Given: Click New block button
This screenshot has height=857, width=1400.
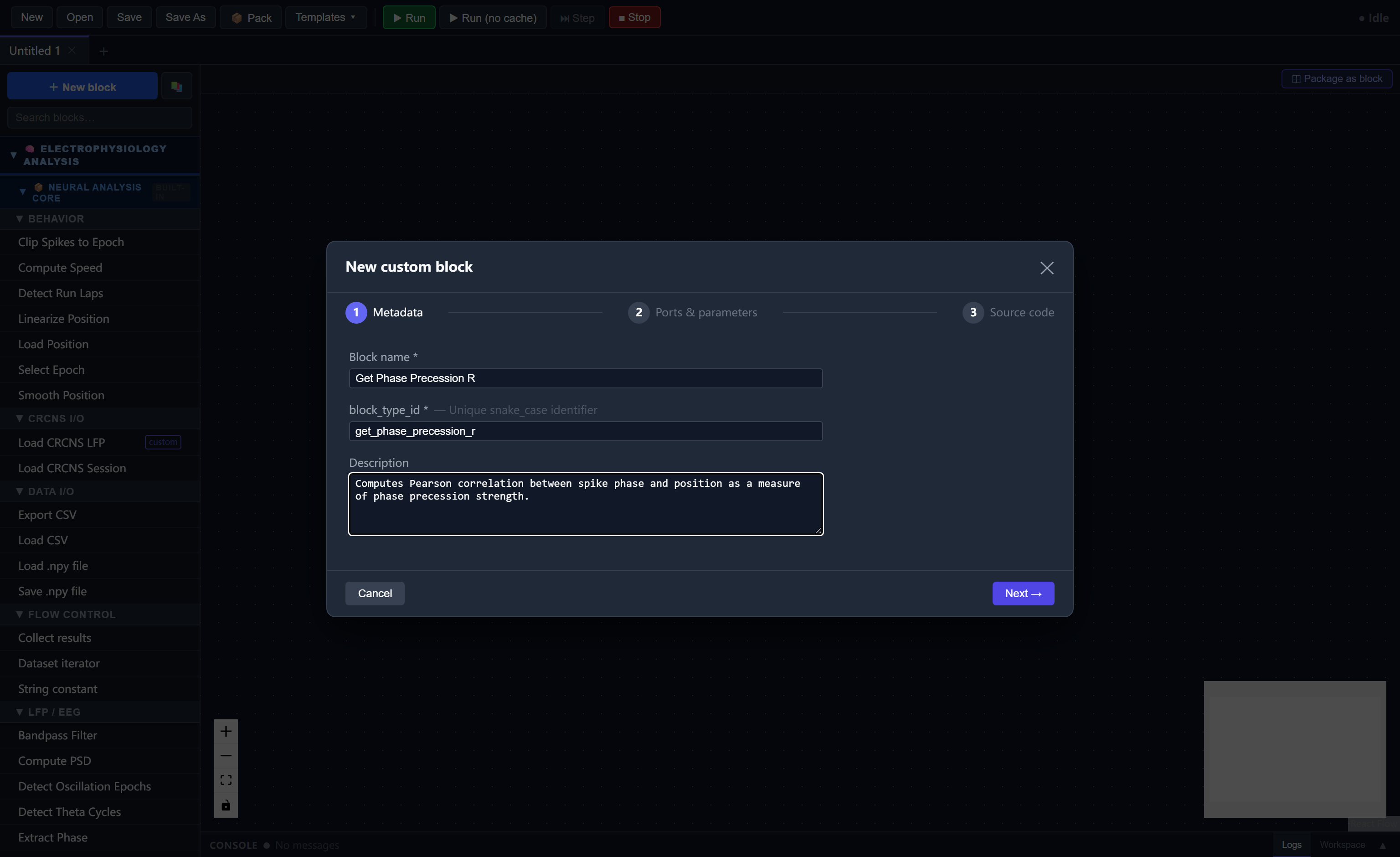Looking at the screenshot, I should click(82, 86).
